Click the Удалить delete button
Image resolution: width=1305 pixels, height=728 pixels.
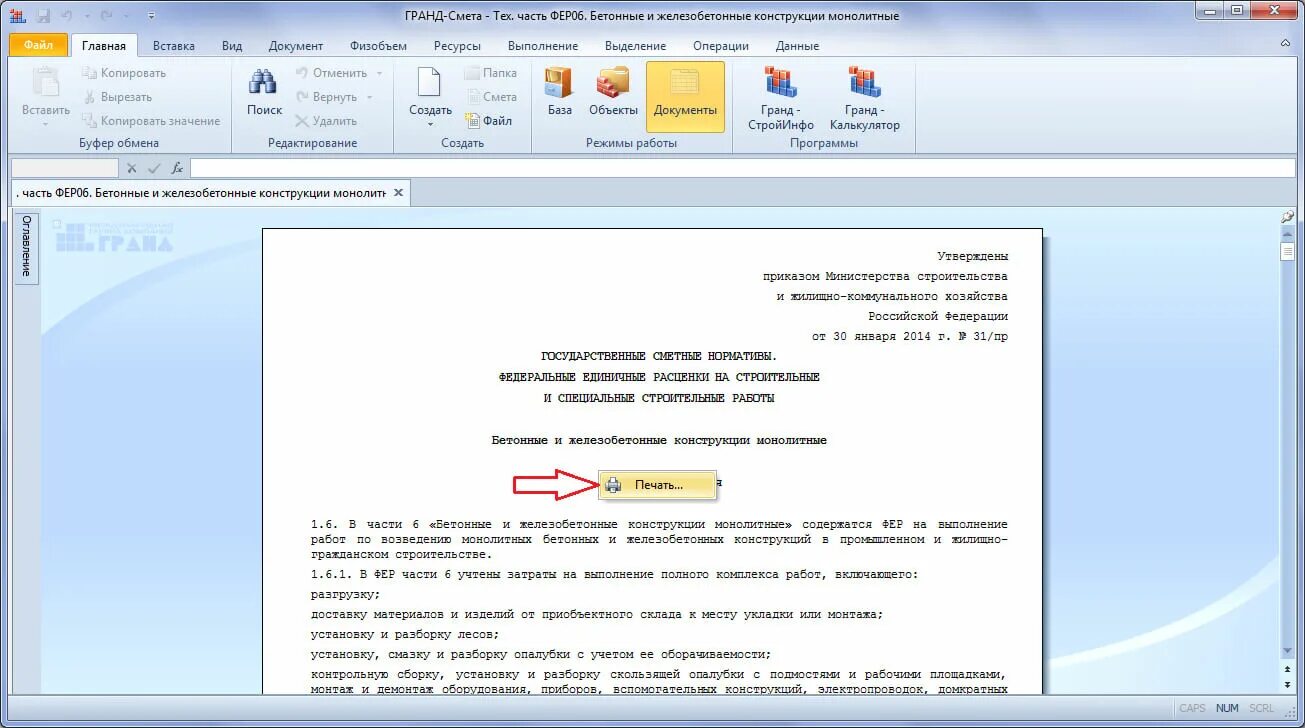326,121
